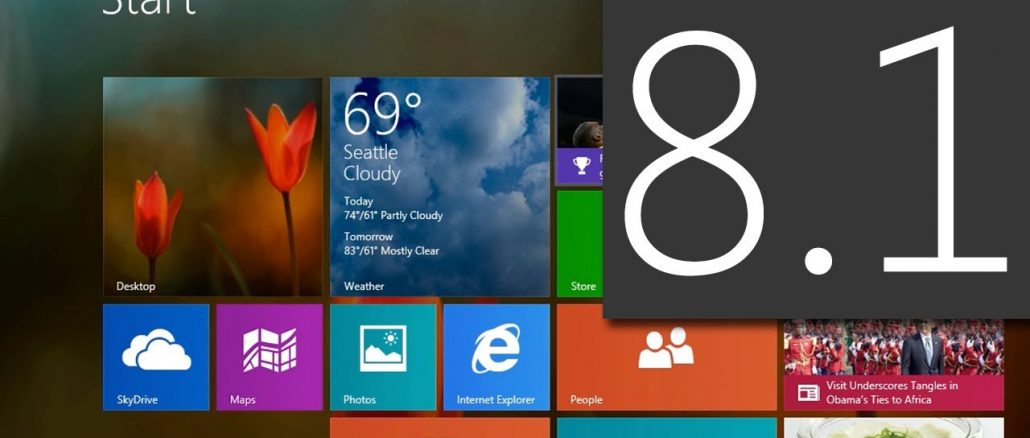The image size is (1030, 438).
Task: Launch Internet Explorer from its tile
Action: pyautogui.click(x=496, y=357)
